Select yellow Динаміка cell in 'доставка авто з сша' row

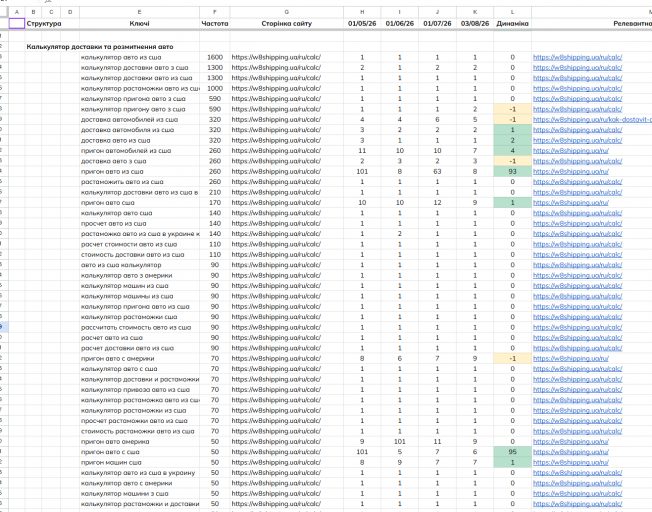tap(512, 161)
